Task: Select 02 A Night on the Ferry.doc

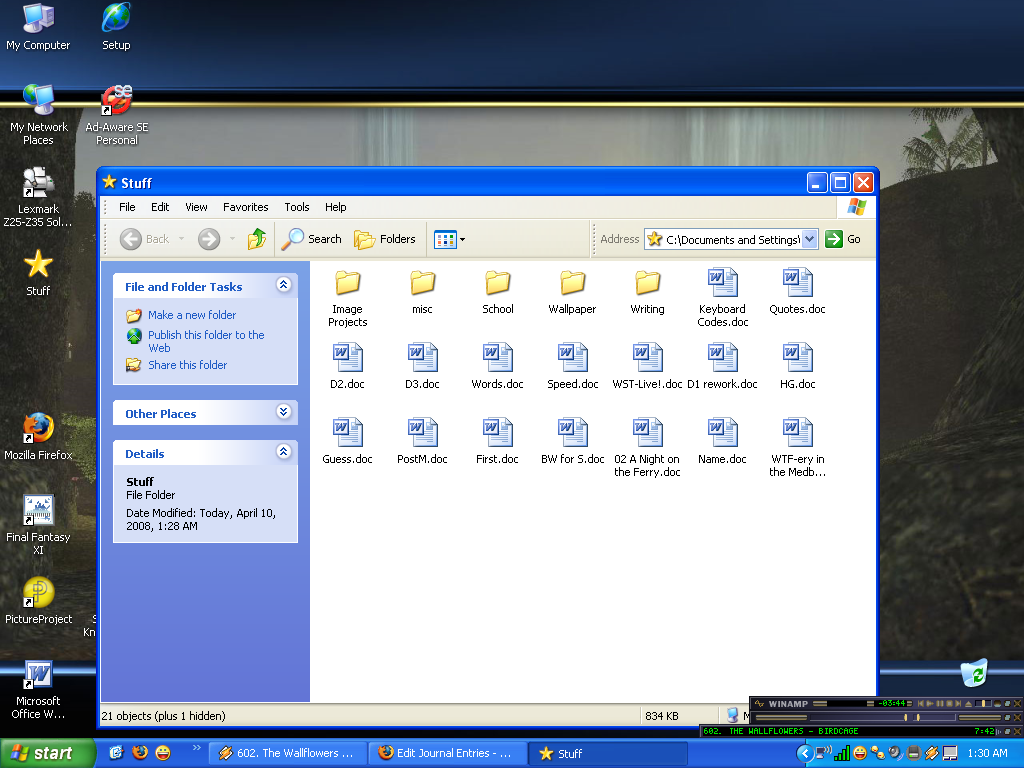Action: (x=648, y=448)
